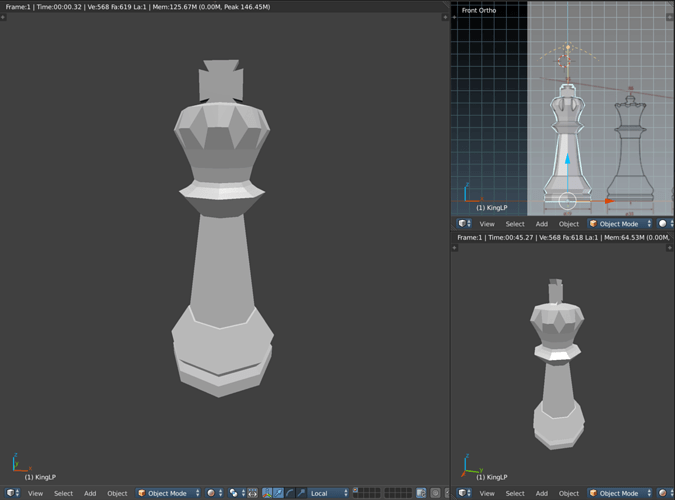Open View menu in main left viewport

[x=35, y=493]
